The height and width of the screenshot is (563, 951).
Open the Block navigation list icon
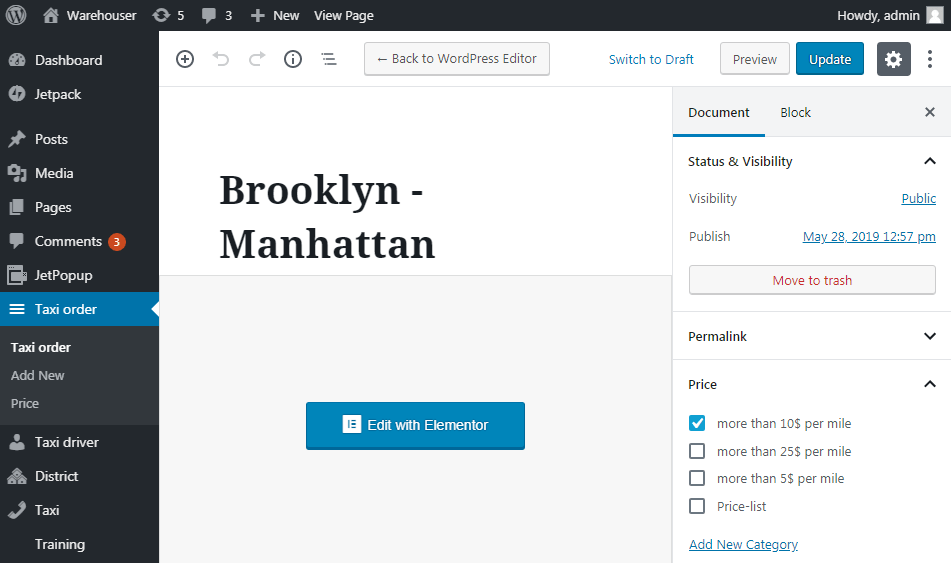point(329,59)
